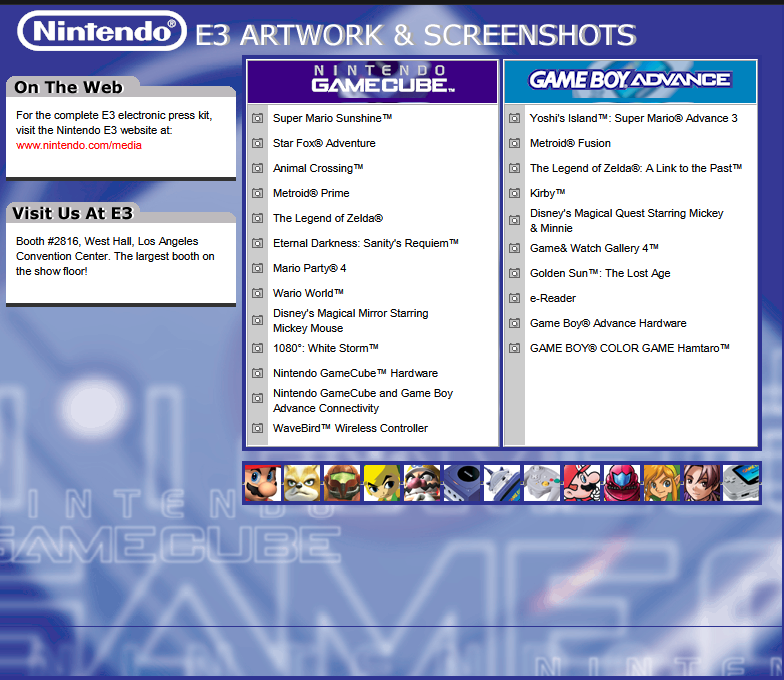Screen dimensions: 784x680
Task: Click camera icon next to Golden Sun
Action: point(514,274)
